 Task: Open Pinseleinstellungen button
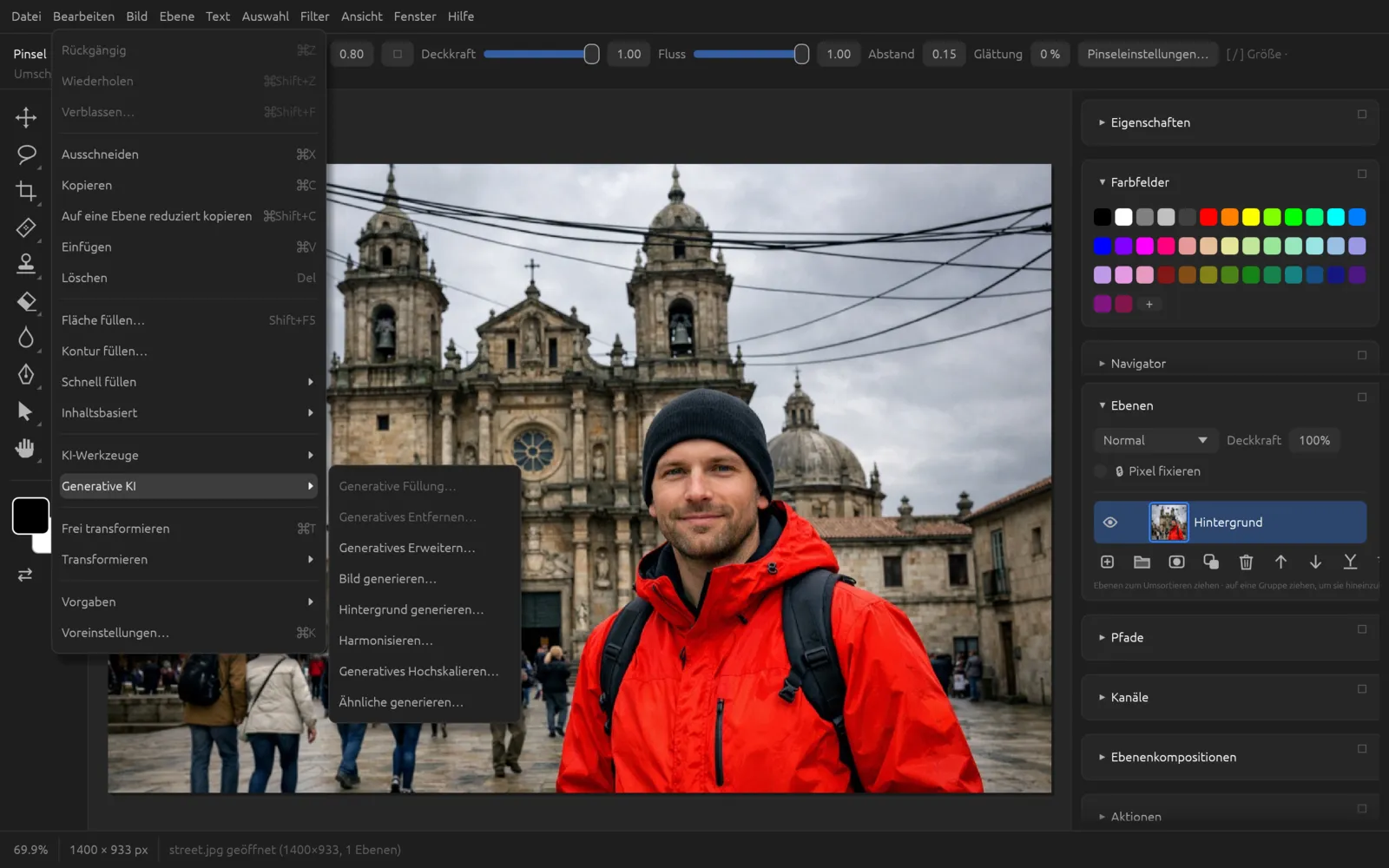click(1147, 54)
